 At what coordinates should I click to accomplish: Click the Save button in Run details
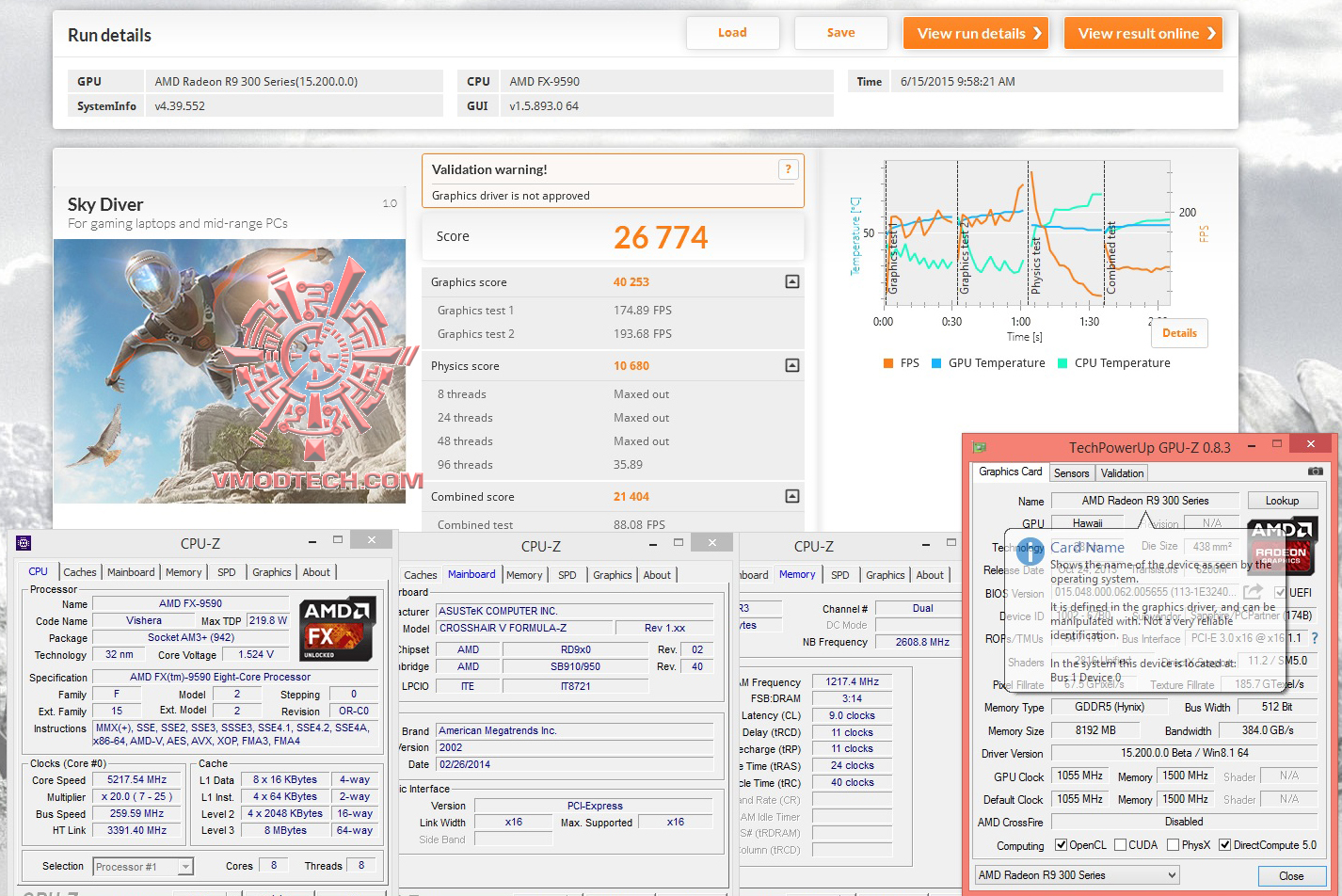pyautogui.click(x=840, y=33)
